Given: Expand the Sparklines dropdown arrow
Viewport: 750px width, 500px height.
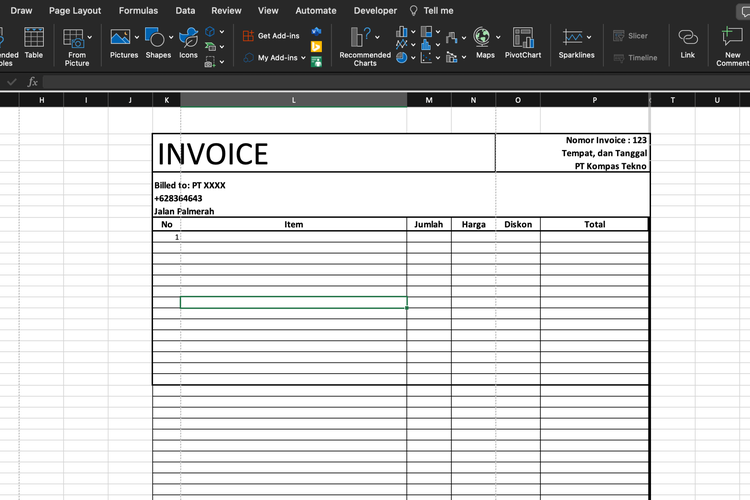Looking at the screenshot, I should pyautogui.click(x=589, y=37).
